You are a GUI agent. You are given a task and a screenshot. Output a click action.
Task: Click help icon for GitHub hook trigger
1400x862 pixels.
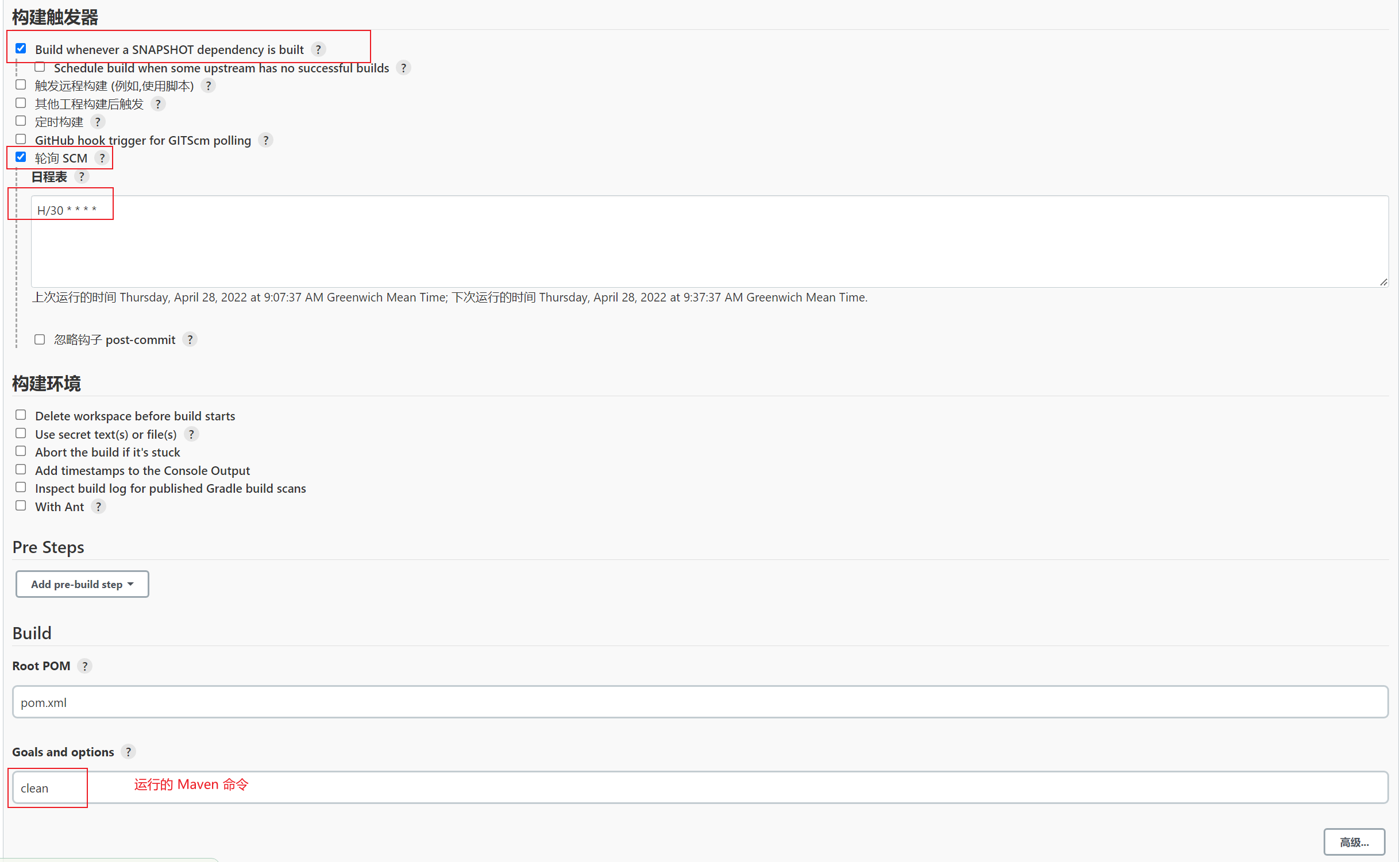pyautogui.click(x=265, y=140)
